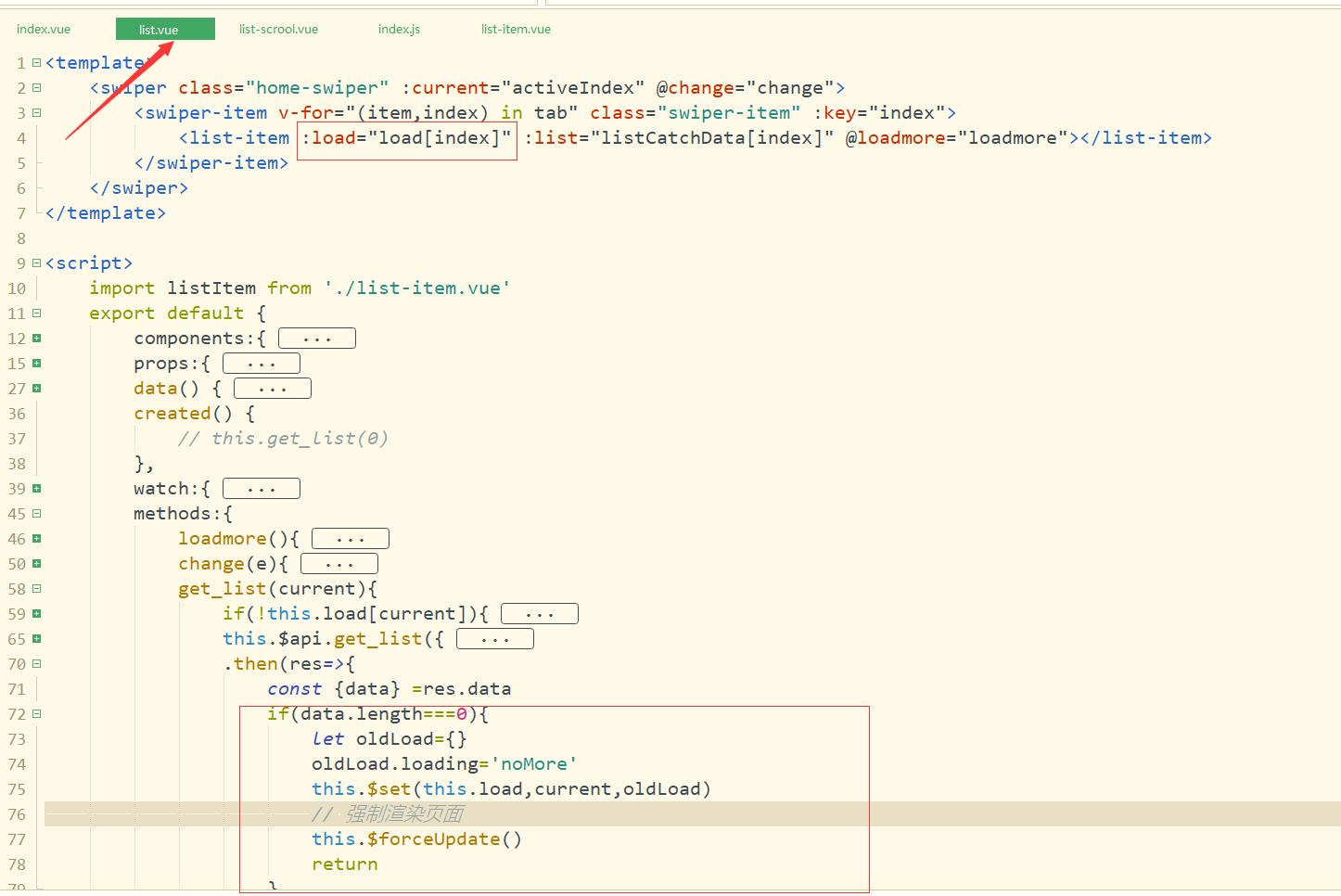
Task: Click the 'noMore' string on line 74
Action: pos(533,764)
